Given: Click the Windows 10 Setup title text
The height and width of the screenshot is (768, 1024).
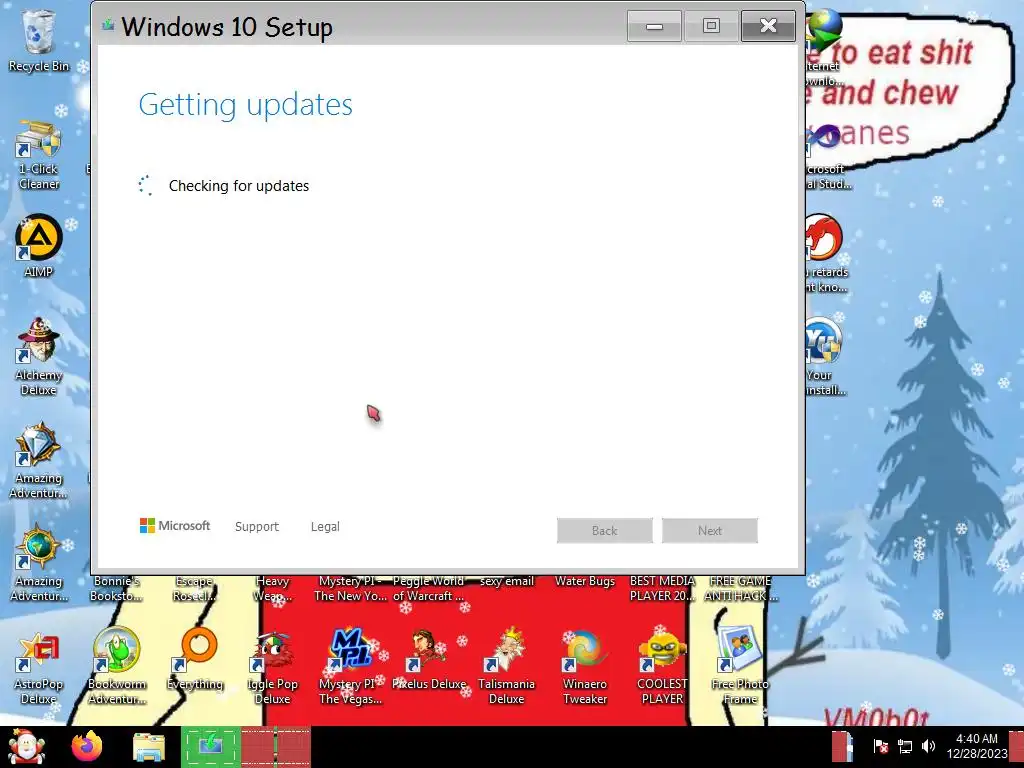Looking at the screenshot, I should (227, 27).
